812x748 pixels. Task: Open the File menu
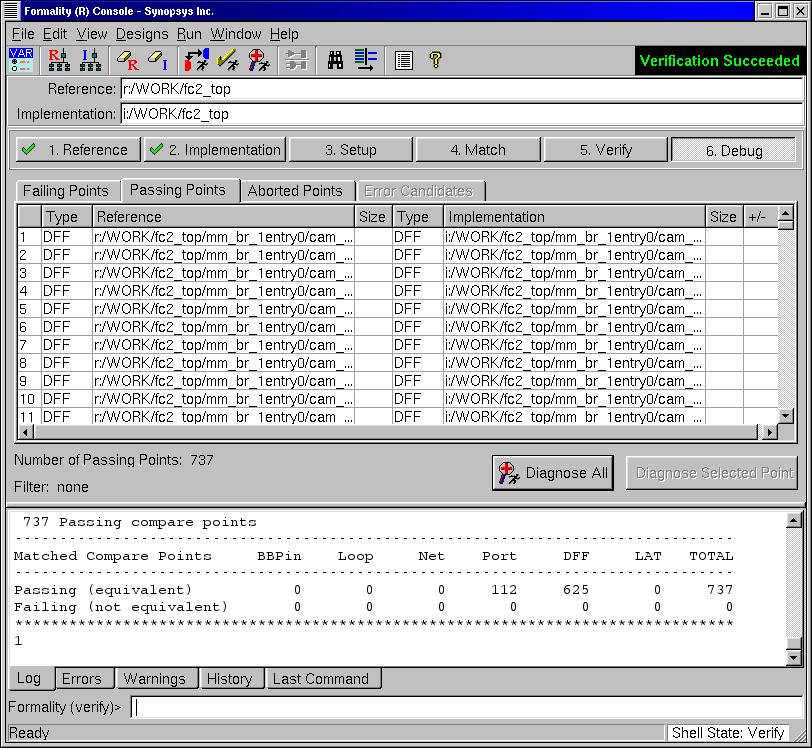pos(23,34)
